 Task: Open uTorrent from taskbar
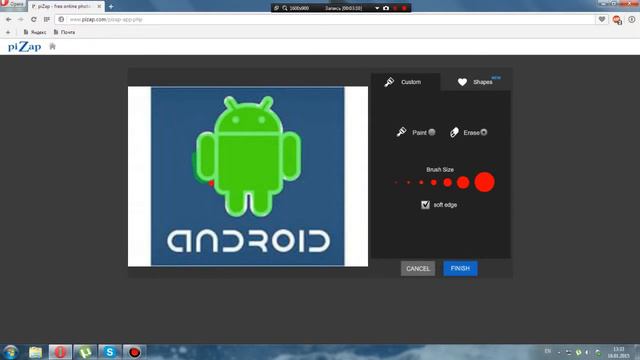[x=85, y=352]
